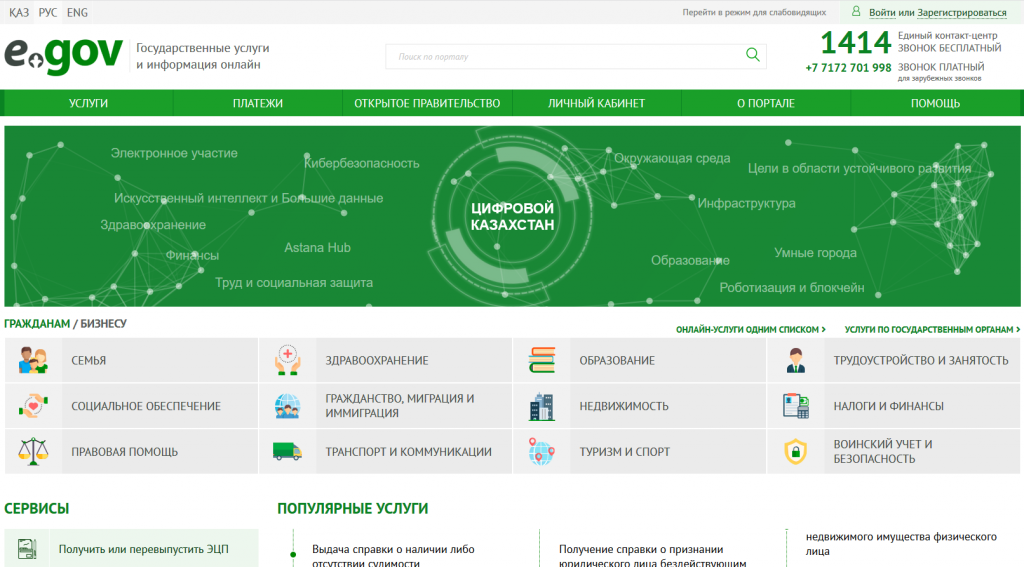Expand 'Услуги по государственным органам' link
This screenshot has height=567, width=1024.
932,329
